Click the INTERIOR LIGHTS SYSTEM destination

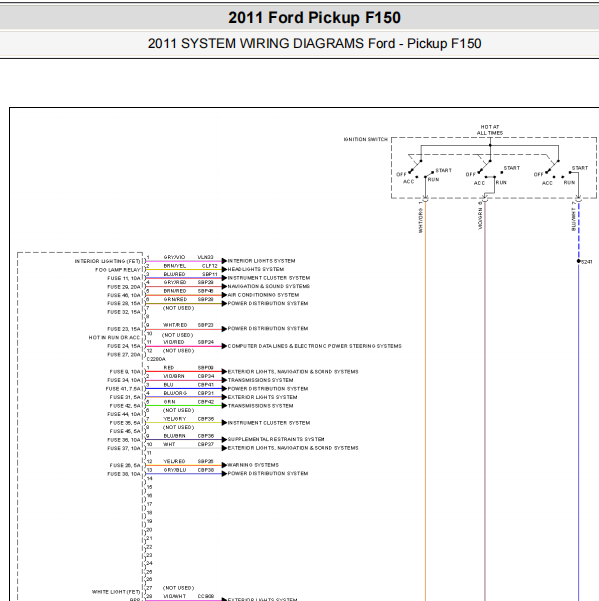pos(261,261)
